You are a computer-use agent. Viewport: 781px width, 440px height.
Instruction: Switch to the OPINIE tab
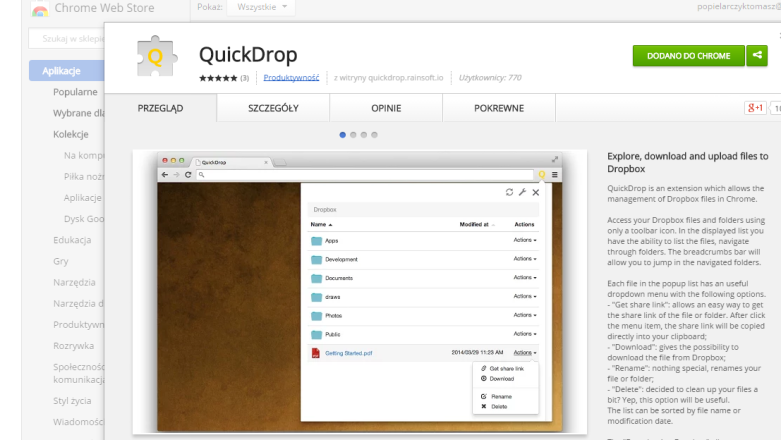386,108
